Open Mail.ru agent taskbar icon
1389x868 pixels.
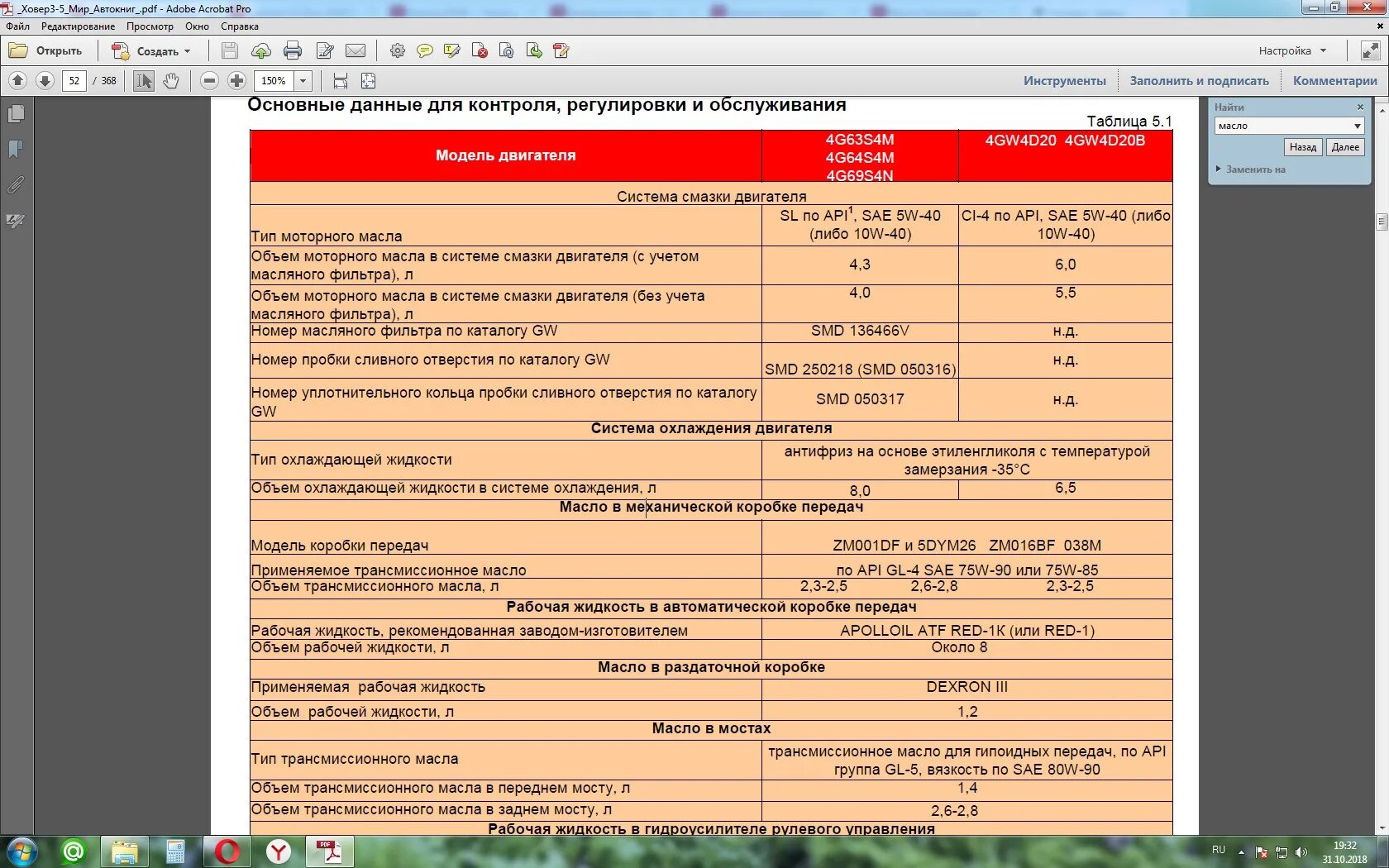74,851
